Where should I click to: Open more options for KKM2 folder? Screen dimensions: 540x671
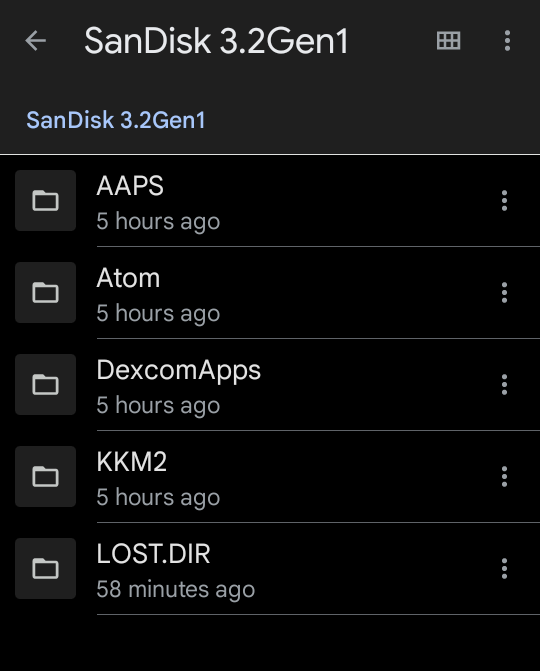click(504, 477)
